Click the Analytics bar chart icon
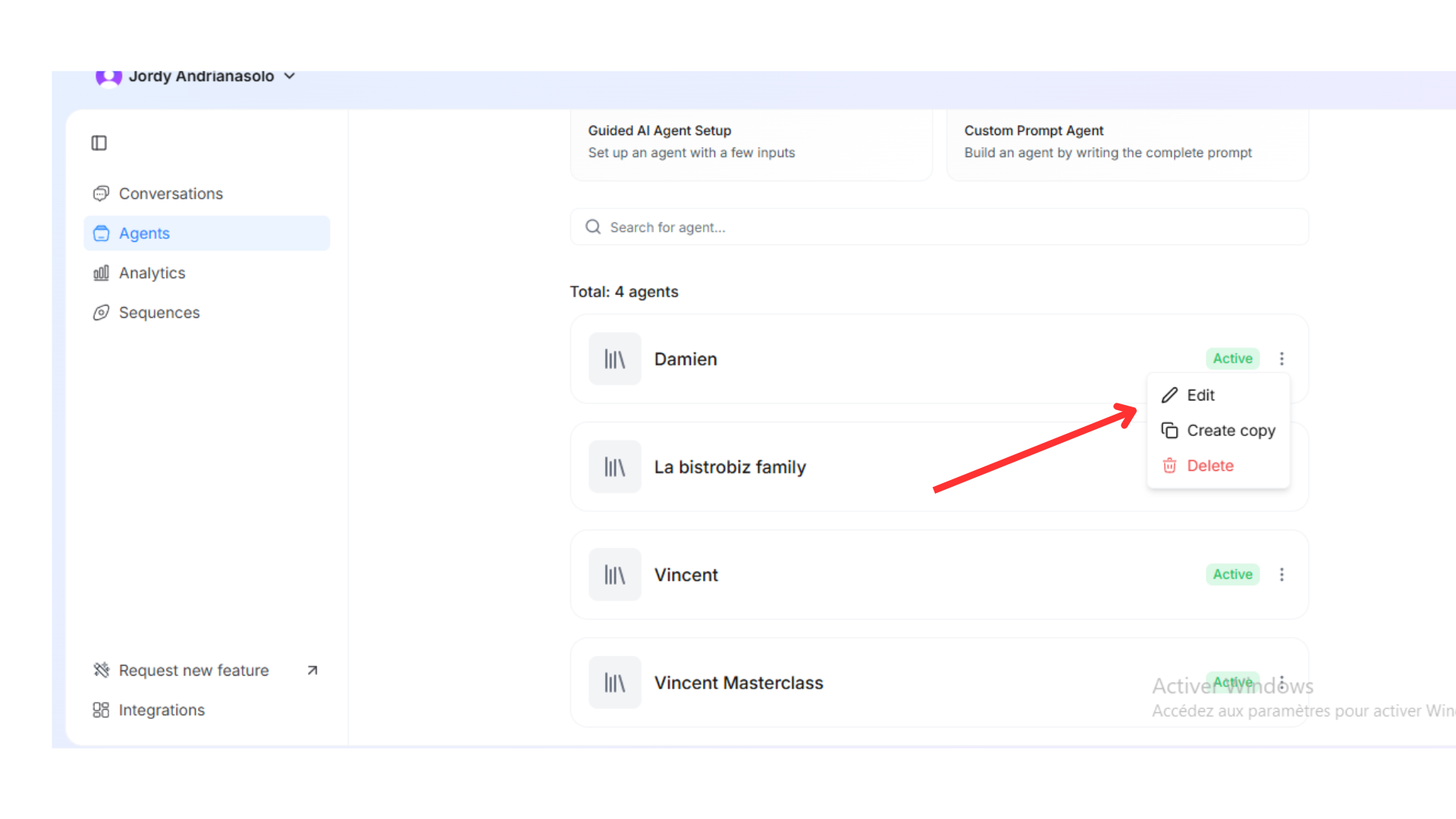 (x=101, y=273)
